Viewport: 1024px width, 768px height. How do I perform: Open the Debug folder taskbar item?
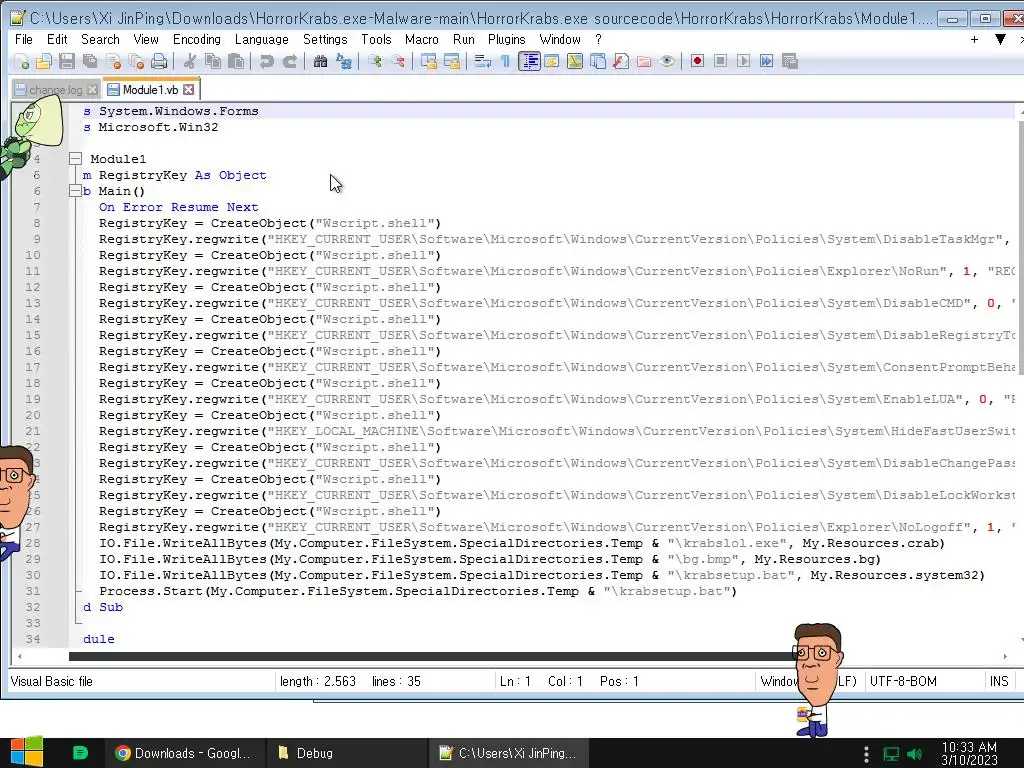(346, 753)
